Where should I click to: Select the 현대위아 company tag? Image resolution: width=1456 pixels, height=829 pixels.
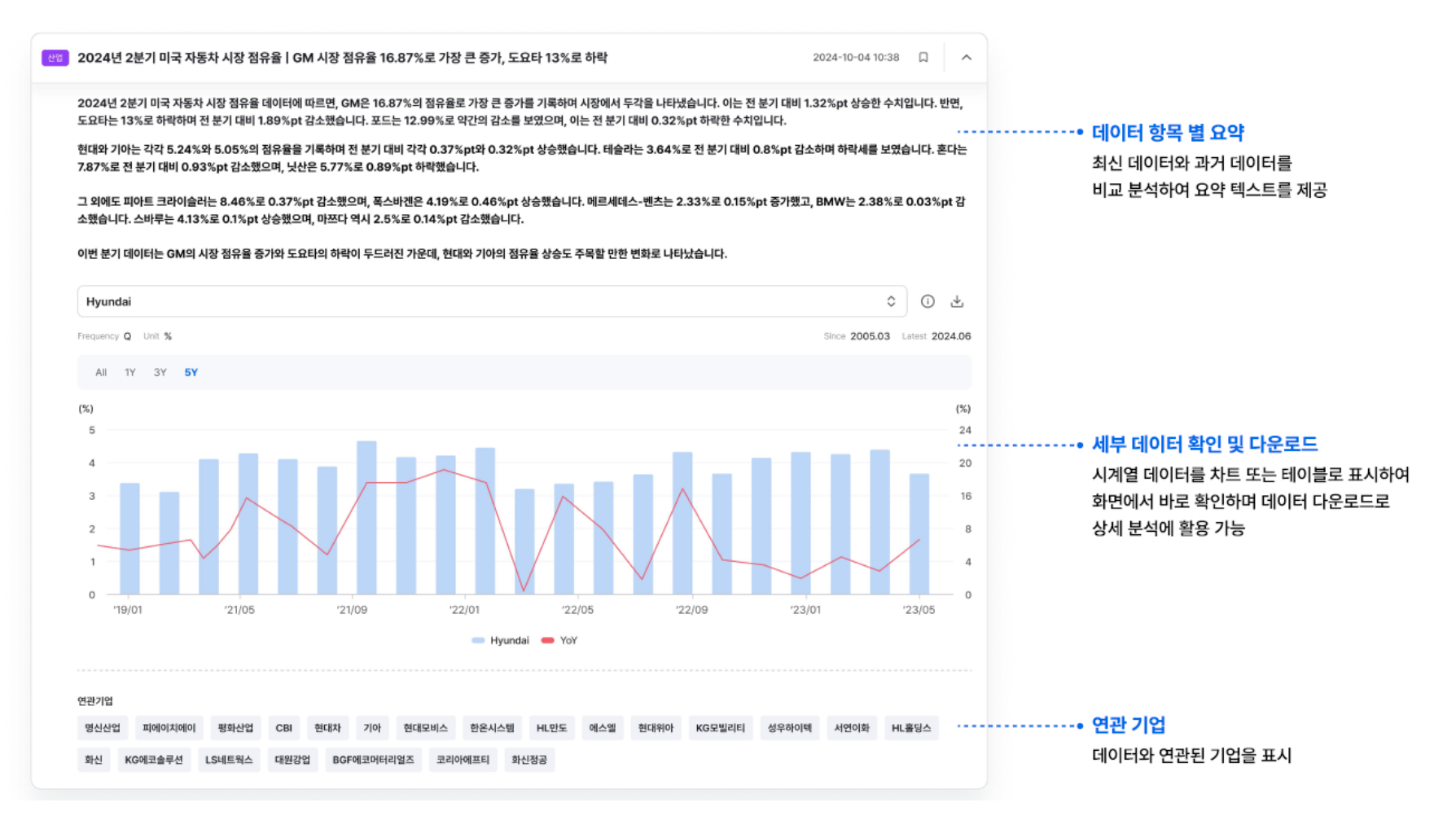pos(656,727)
